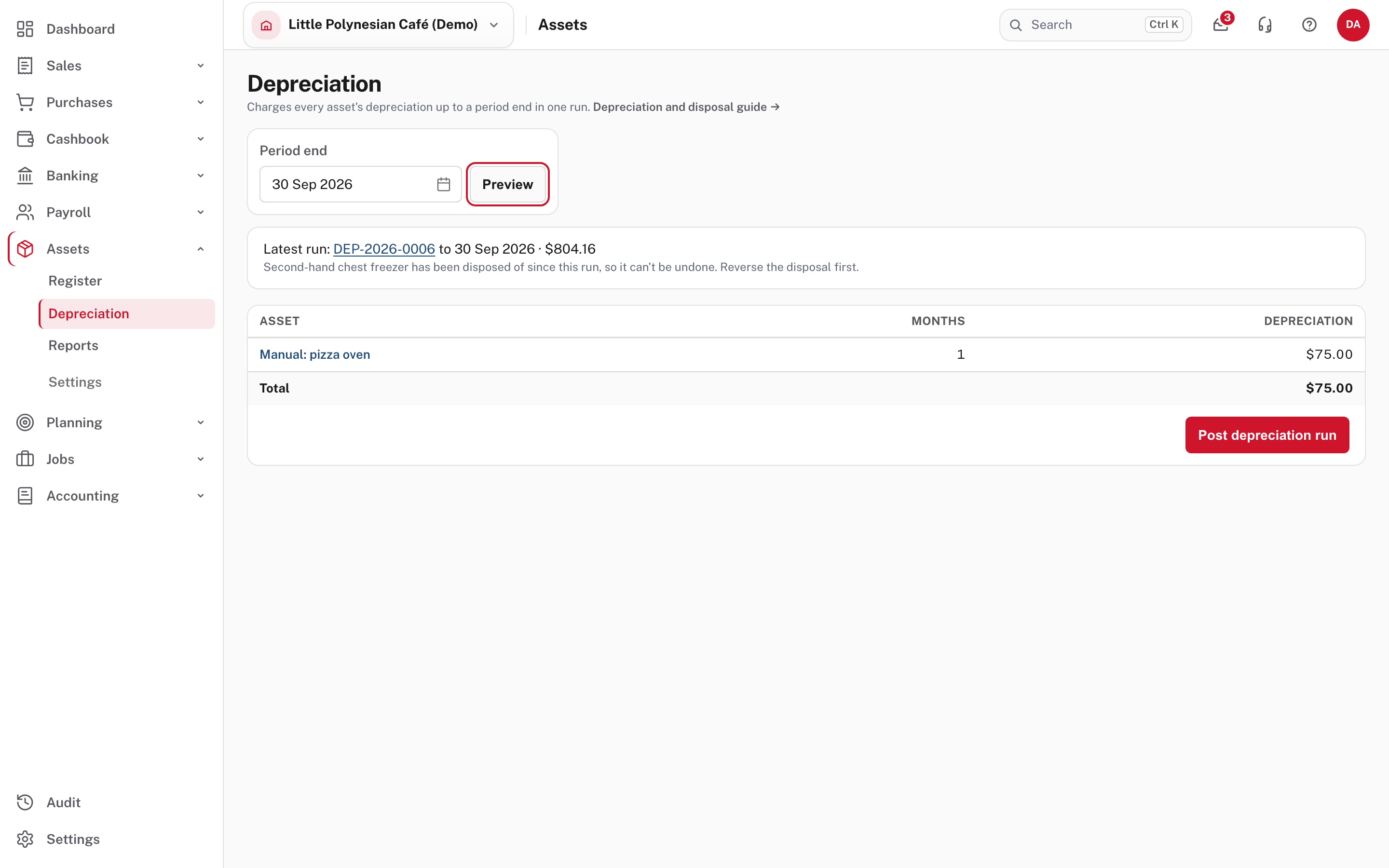Click the café home icon
The image size is (1389, 868).
[x=266, y=25]
